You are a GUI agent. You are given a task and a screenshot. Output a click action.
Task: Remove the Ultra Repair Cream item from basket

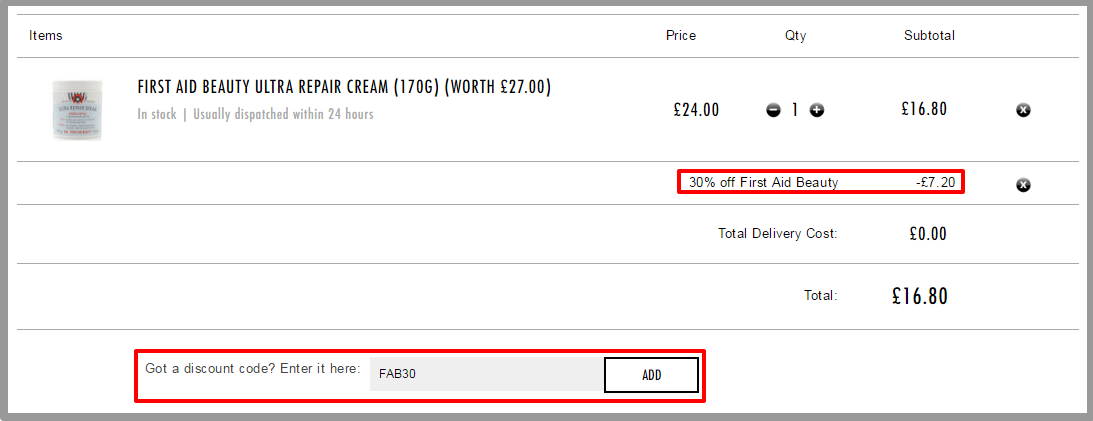click(1023, 110)
